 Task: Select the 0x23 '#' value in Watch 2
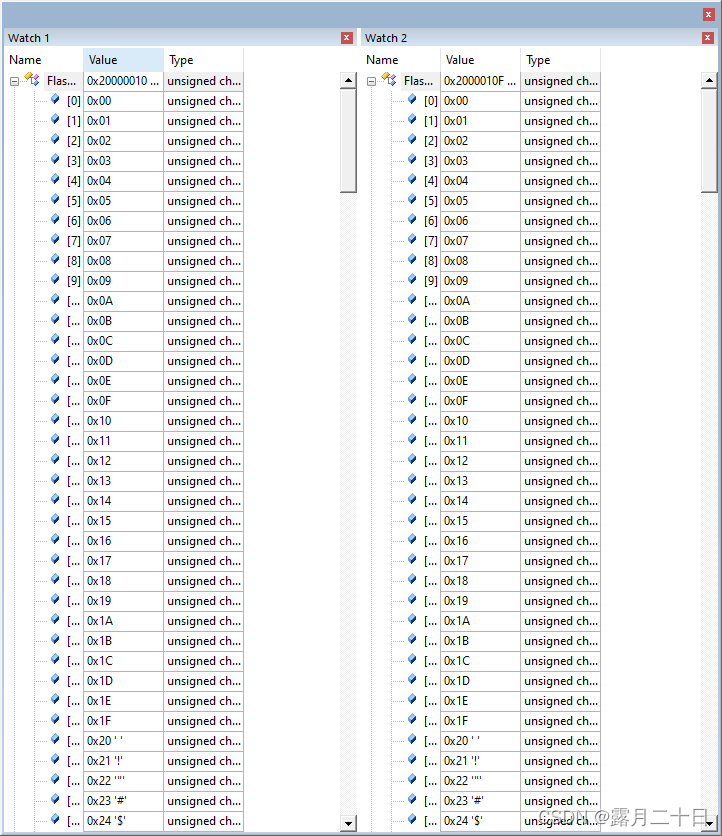pos(480,801)
